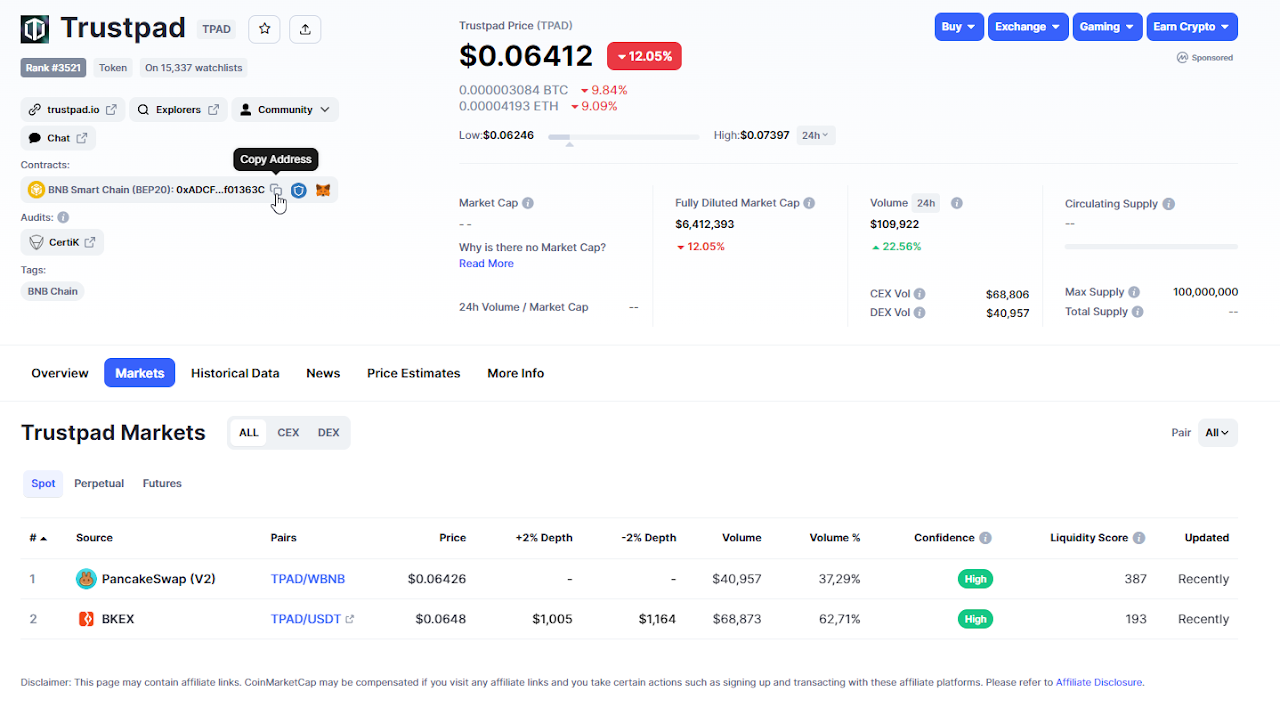The image size is (1280, 716).
Task: Click Liquidity Score column info icon
Action: pyautogui.click(x=1139, y=538)
